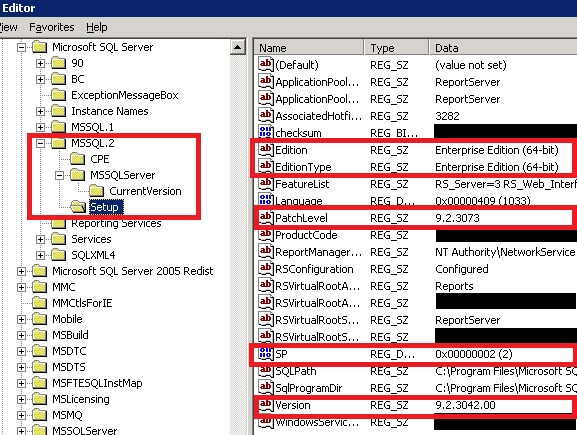Click the Configured data value

pos(462,269)
